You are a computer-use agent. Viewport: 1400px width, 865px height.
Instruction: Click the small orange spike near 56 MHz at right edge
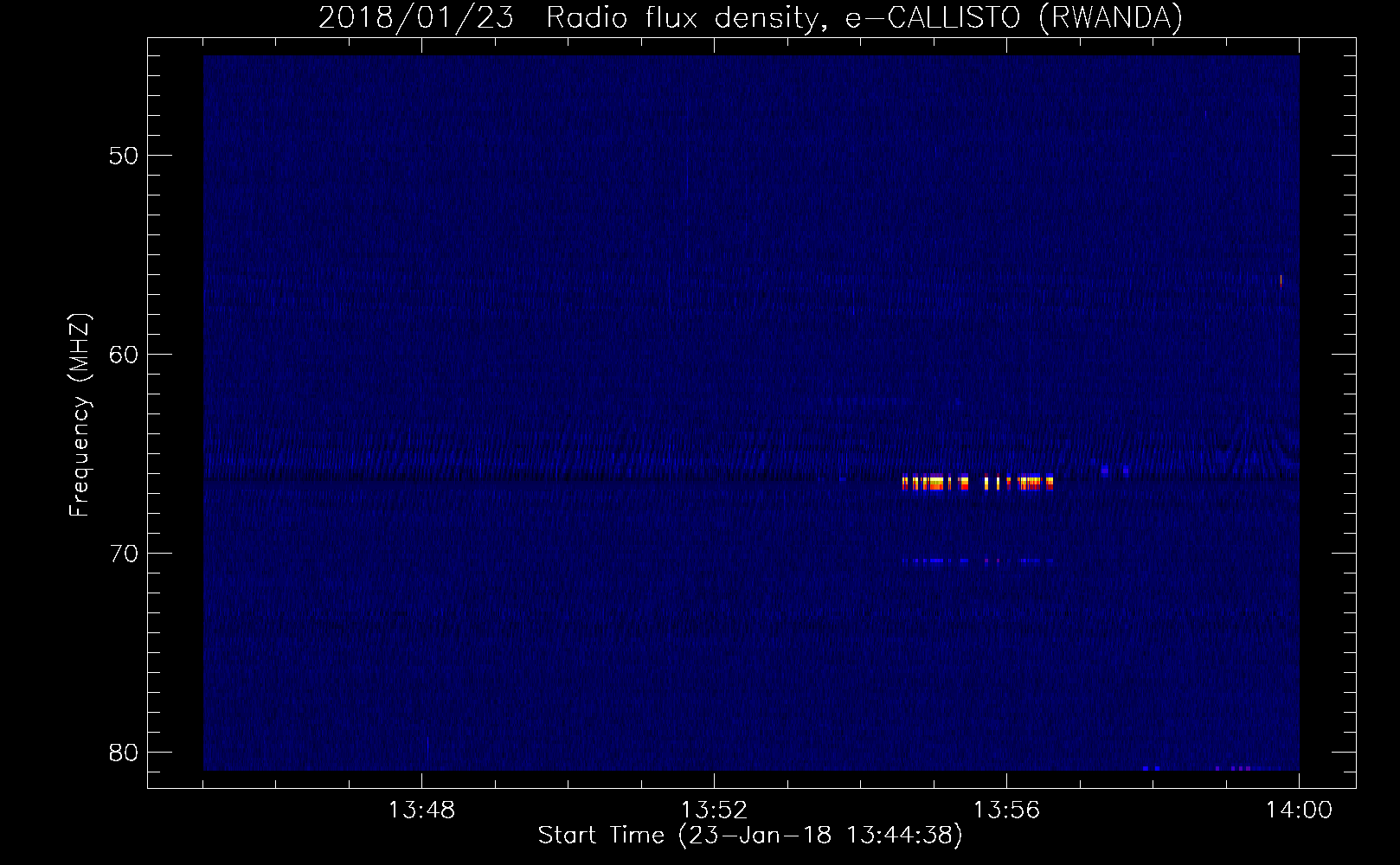pos(1281,280)
